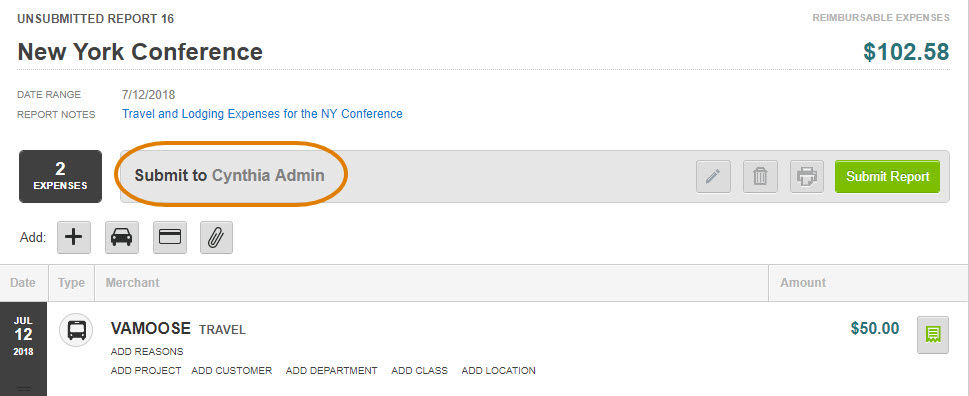The height and width of the screenshot is (396, 969).
Task: Choose ADD CLASS for the expense
Action: click(420, 371)
